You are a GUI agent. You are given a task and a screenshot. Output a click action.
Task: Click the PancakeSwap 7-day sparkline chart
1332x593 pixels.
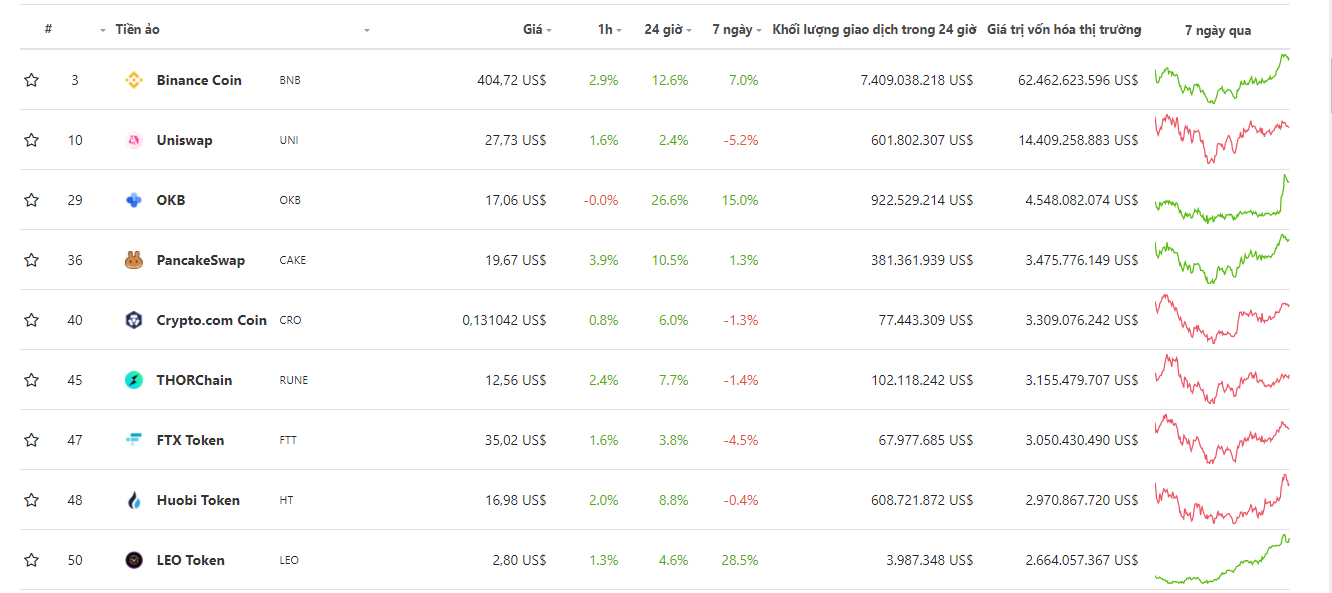[x=1222, y=259]
